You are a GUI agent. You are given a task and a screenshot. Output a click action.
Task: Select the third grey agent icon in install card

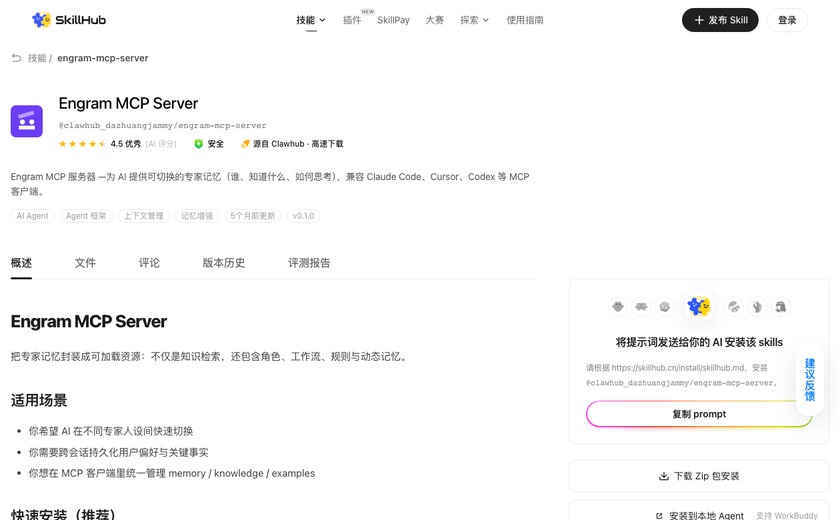(665, 307)
